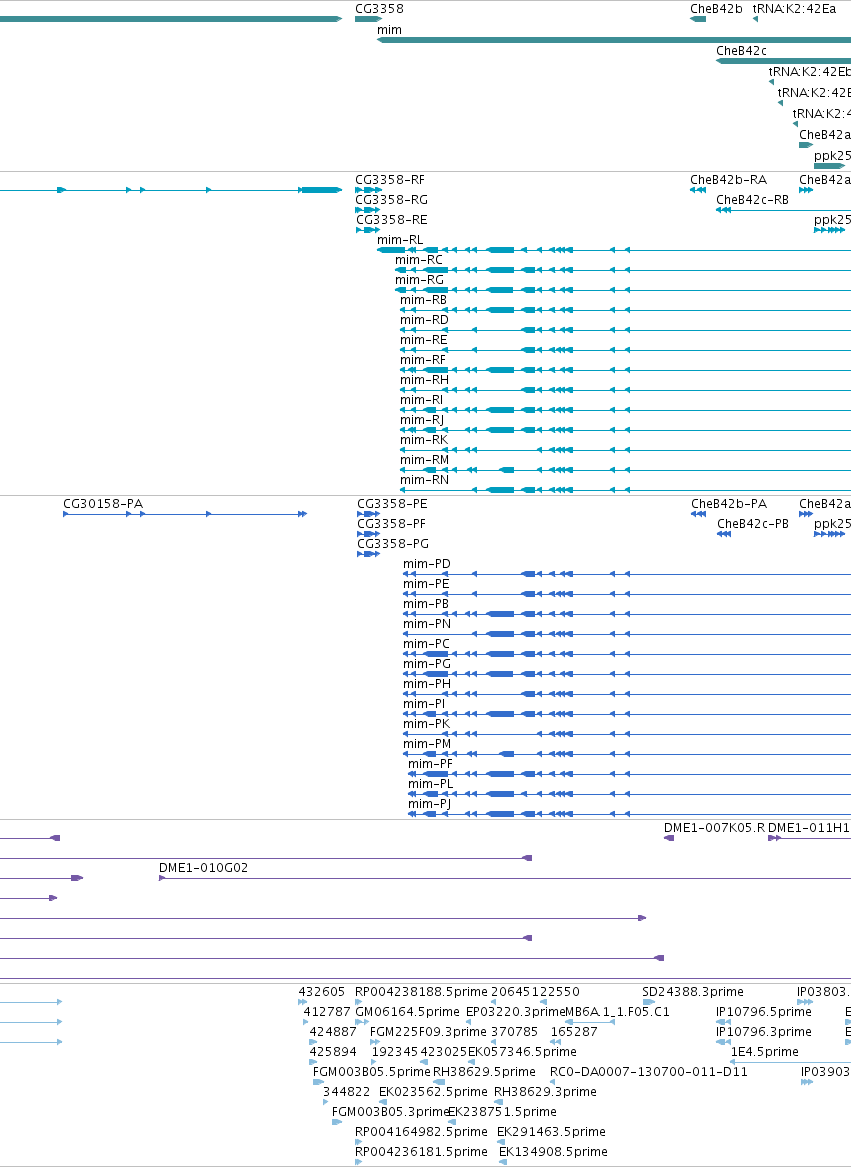Image resolution: width=851 pixels, height=1167 pixels.
Task: Select the EP03220.3prime EST label
Action: (515, 1012)
